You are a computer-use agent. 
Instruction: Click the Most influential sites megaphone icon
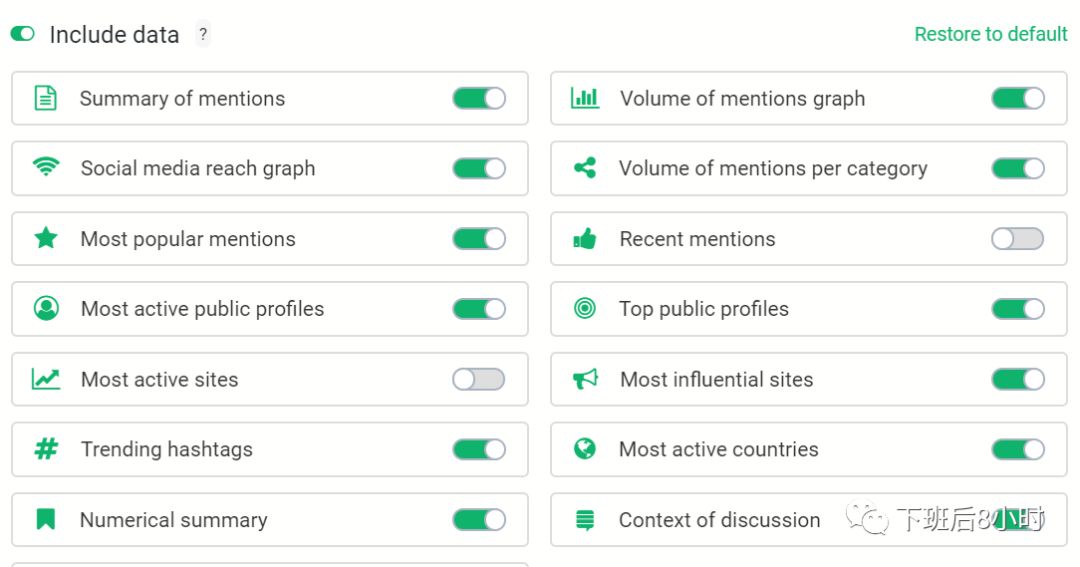coord(585,378)
